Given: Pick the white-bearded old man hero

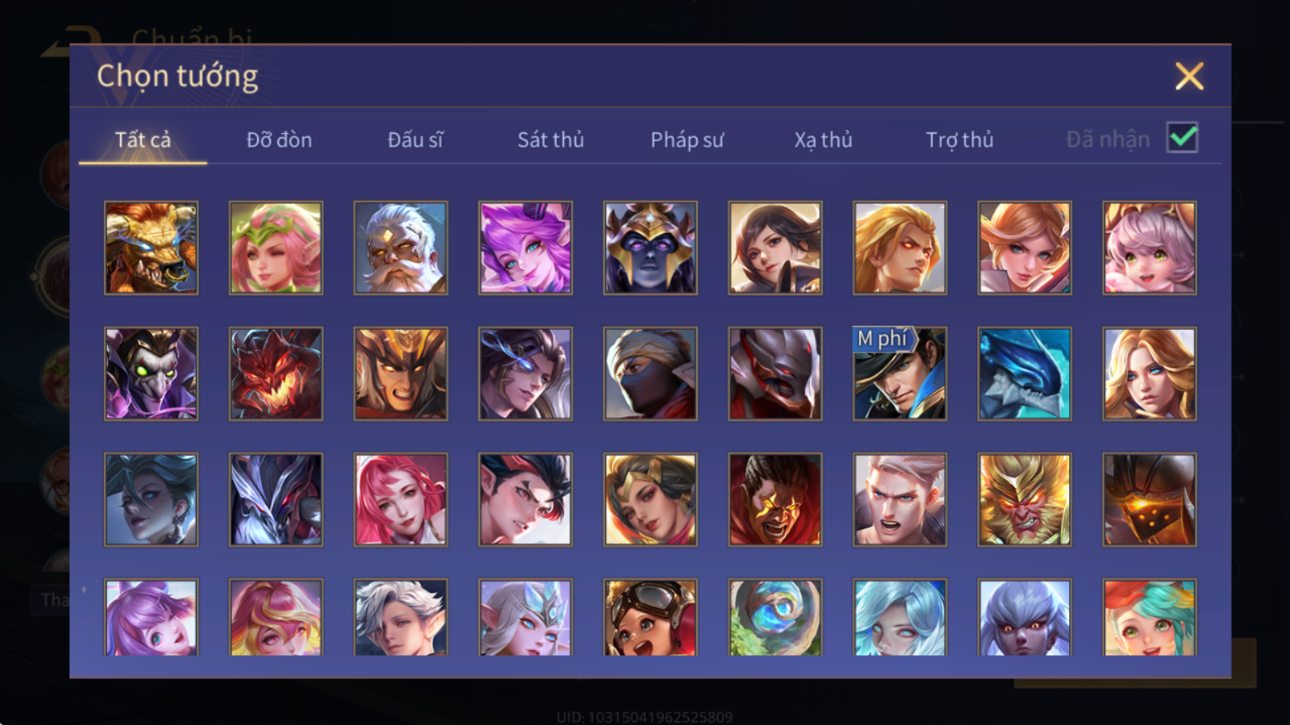Looking at the screenshot, I should tap(400, 248).
